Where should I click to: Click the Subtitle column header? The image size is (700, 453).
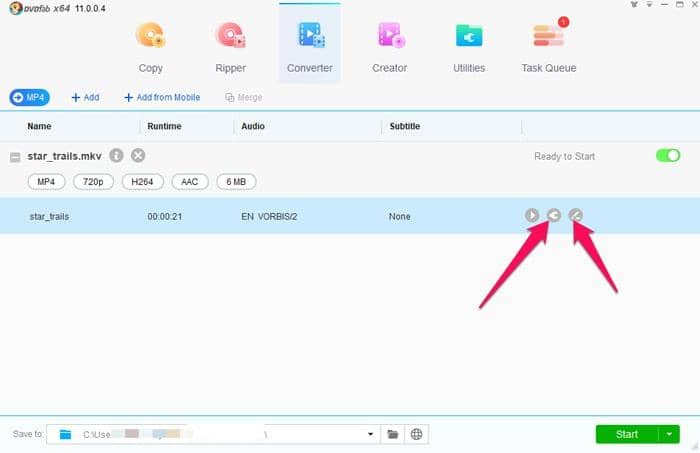coord(404,126)
